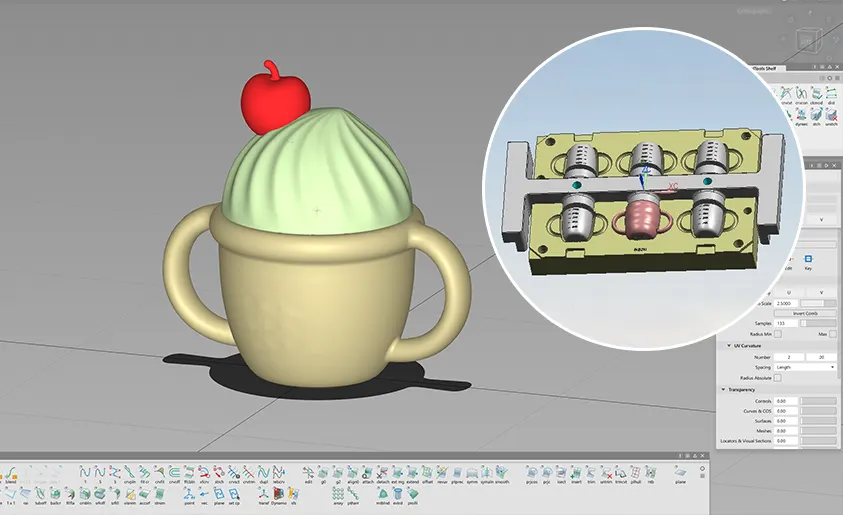The image size is (843, 515).
Task: Select the blend curve tool
Action: (x=11, y=475)
